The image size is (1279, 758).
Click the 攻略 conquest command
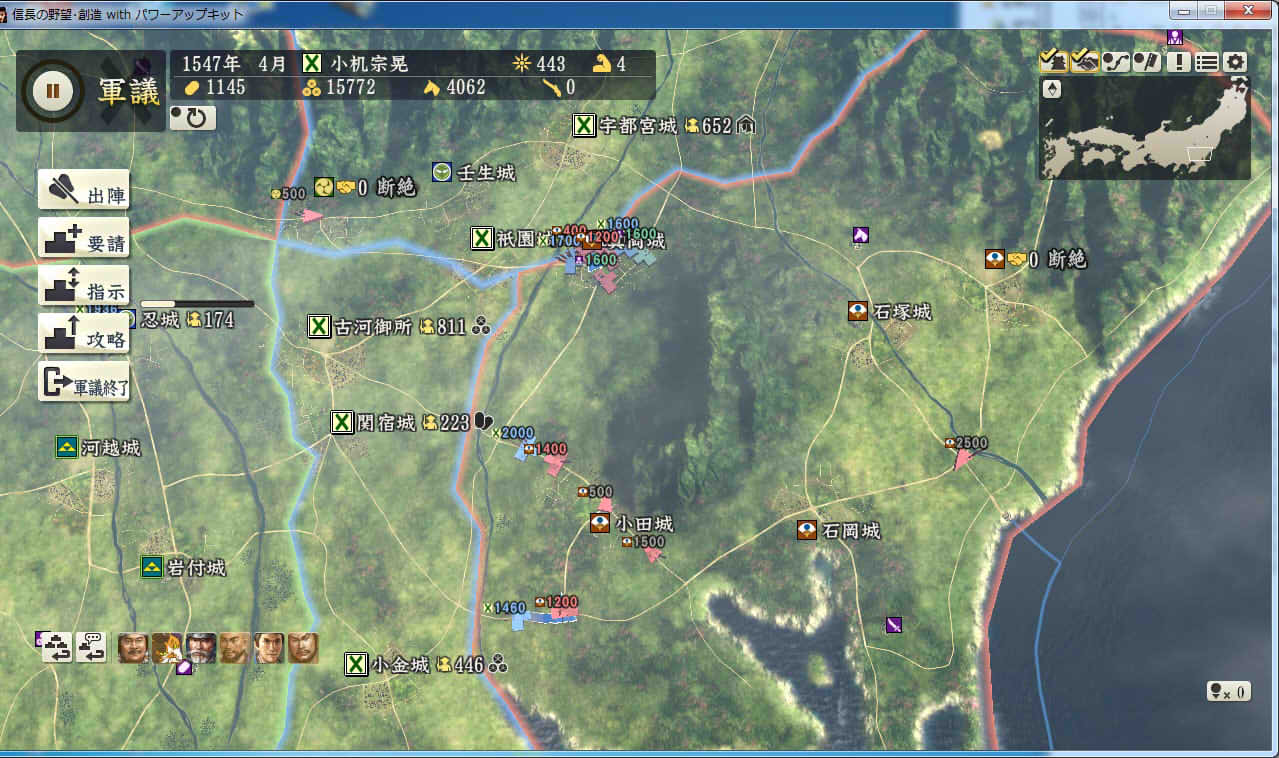(x=84, y=334)
